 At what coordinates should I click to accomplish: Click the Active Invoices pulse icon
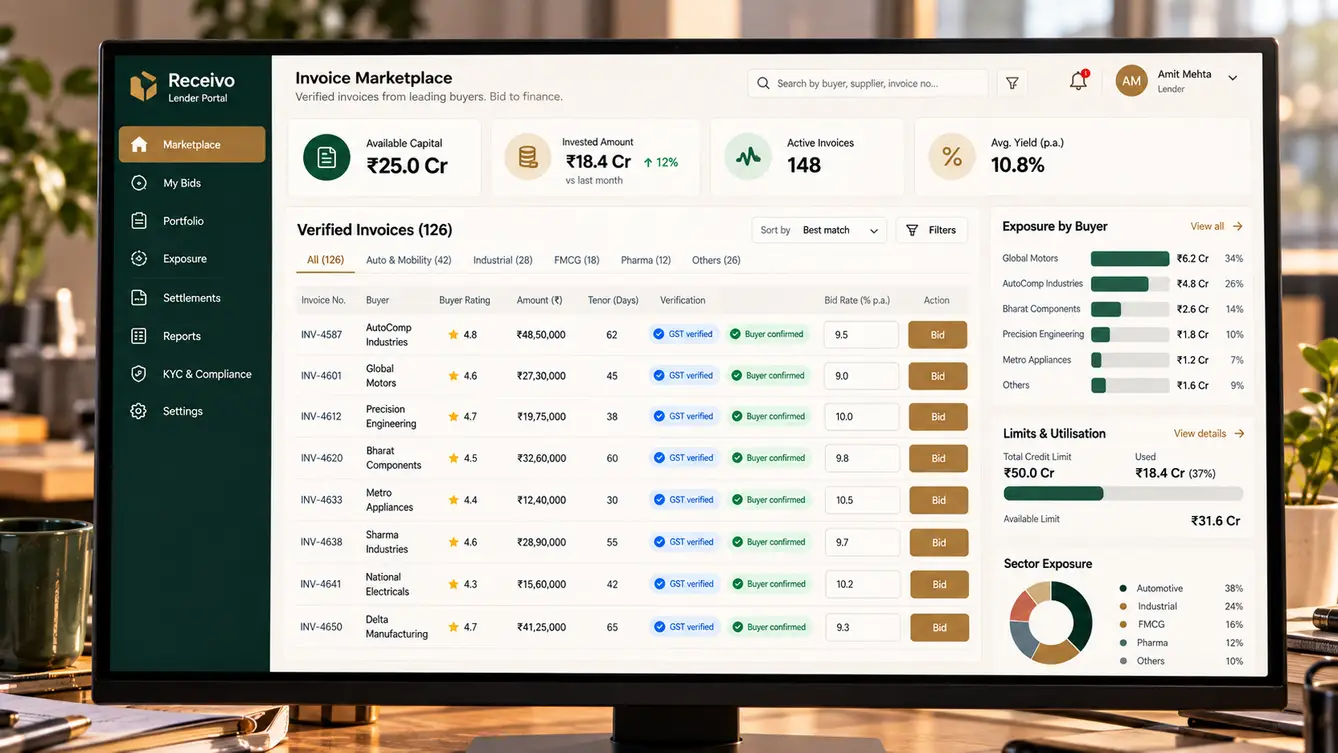tap(748, 157)
